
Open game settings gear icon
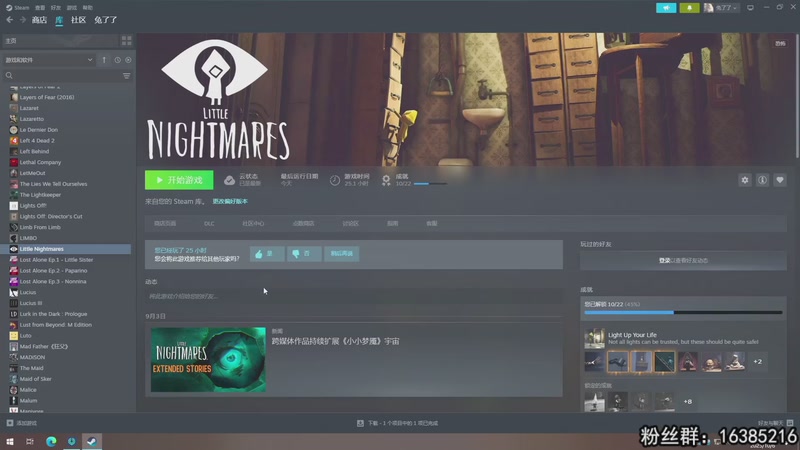[745, 180]
